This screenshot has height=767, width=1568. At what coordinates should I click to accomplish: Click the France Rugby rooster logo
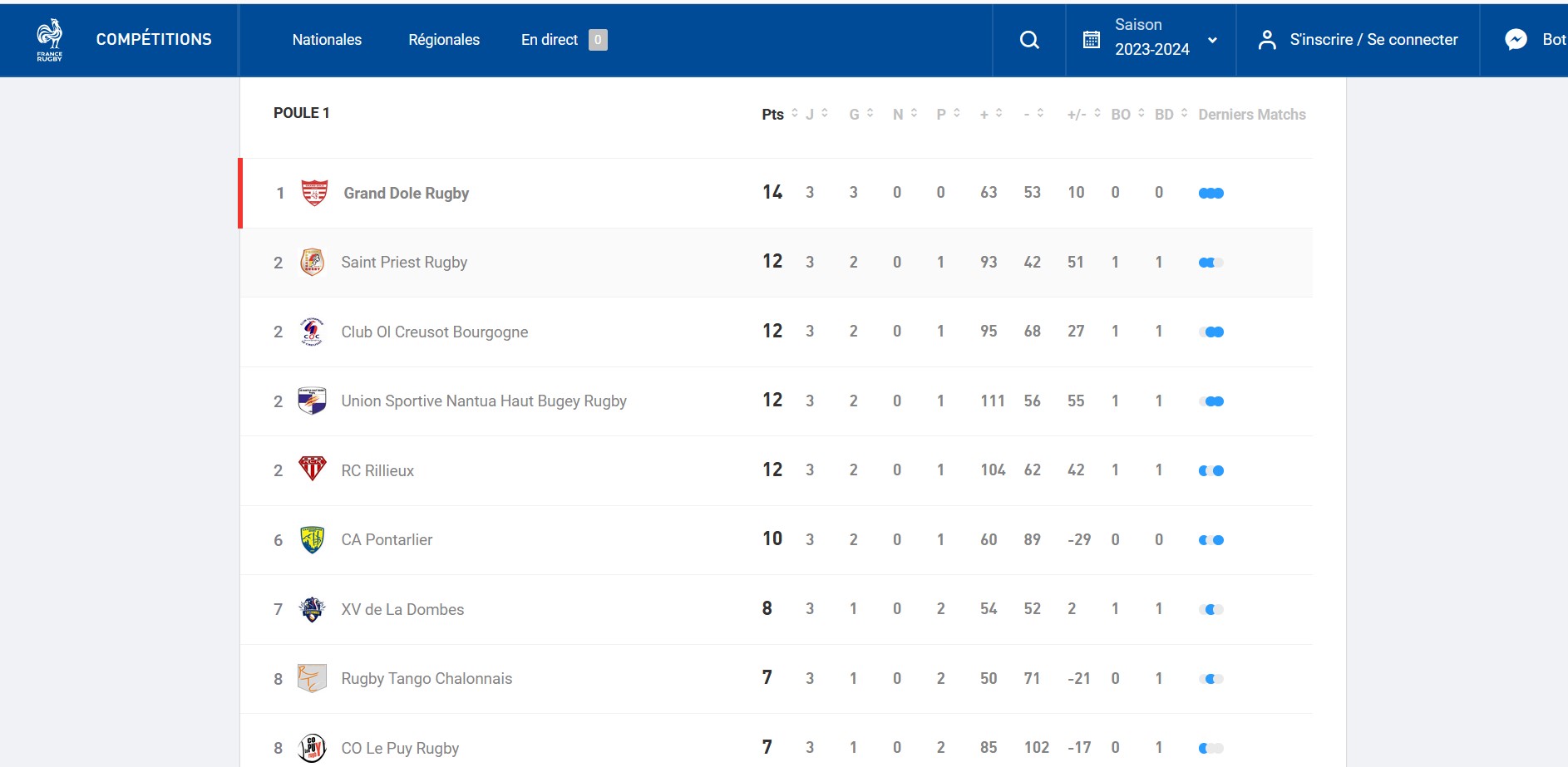tap(50, 40)
